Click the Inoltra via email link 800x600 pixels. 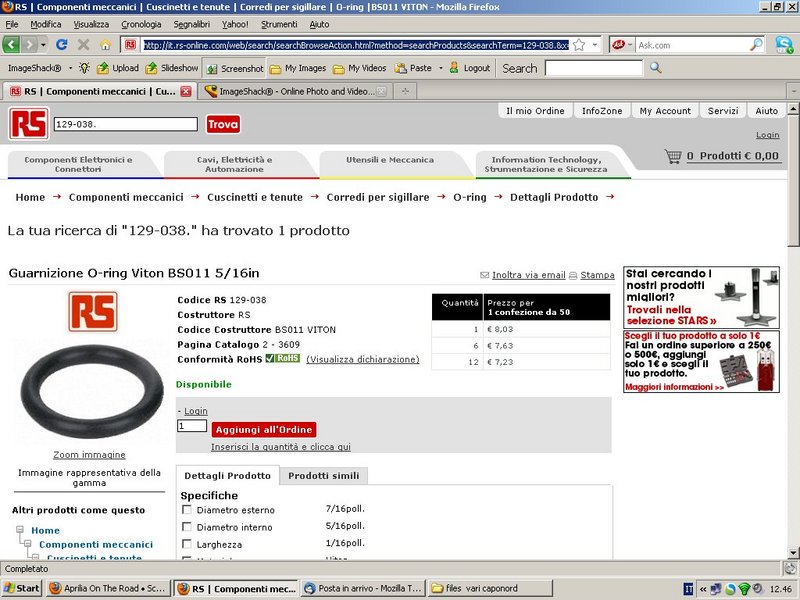(529, 275)
